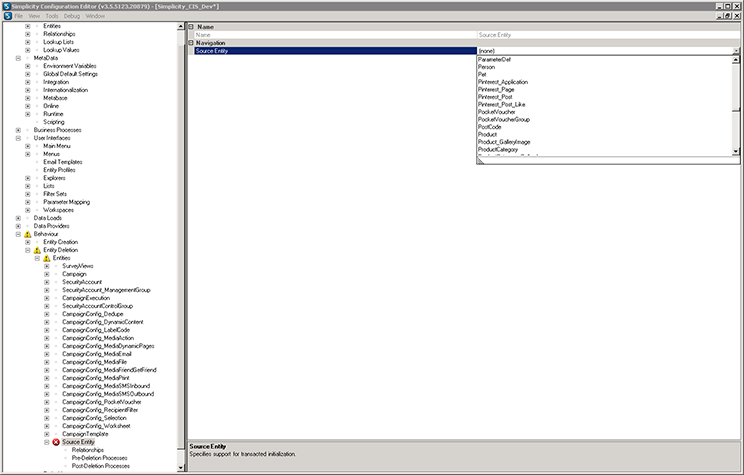
Task: Click the warning icon beside Entity Deletion
Action: 37,250
